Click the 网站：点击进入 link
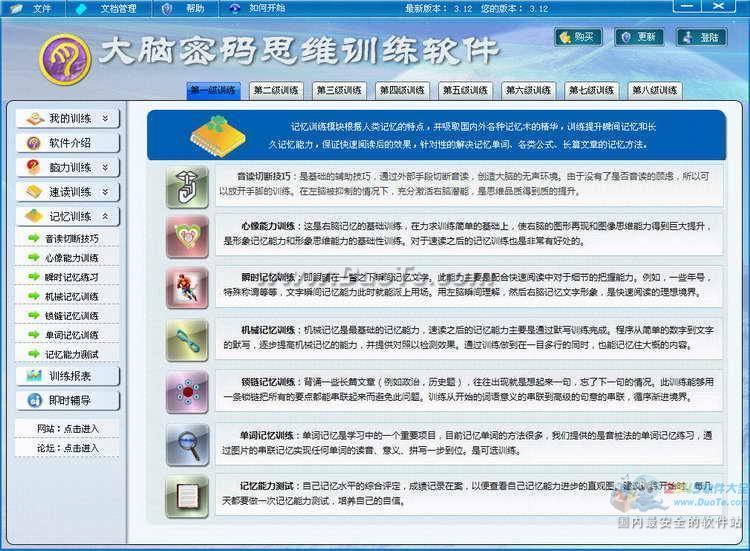This screenshot has height=551, width=750. pyautogui.click(x=70, y=429)
